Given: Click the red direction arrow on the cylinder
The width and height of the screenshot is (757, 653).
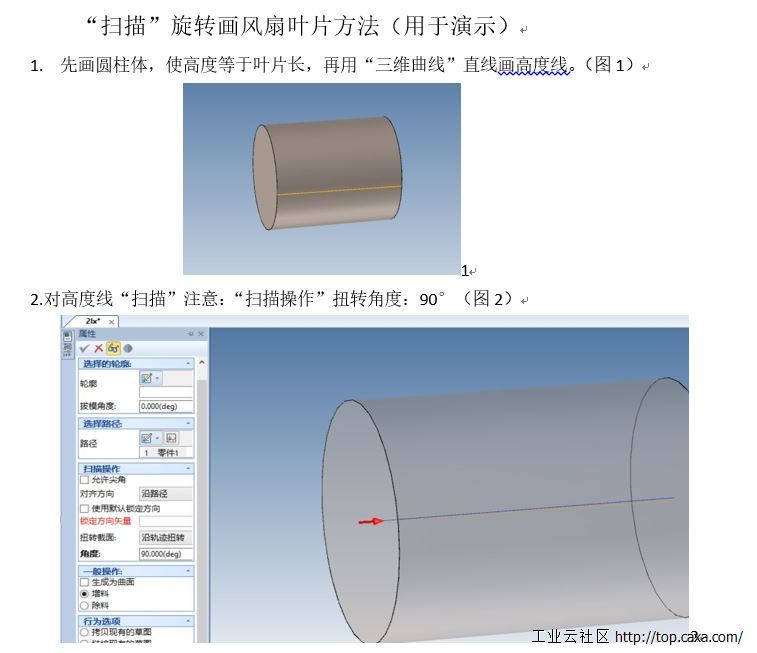Looking at the screenshot, I should [371, 521].
